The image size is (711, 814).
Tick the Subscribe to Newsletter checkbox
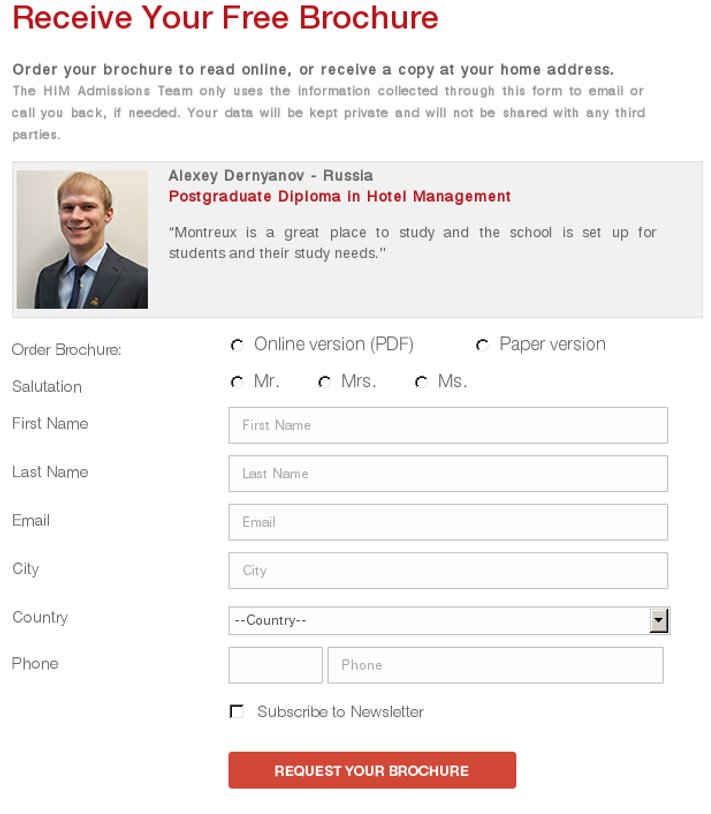(237, 711)
